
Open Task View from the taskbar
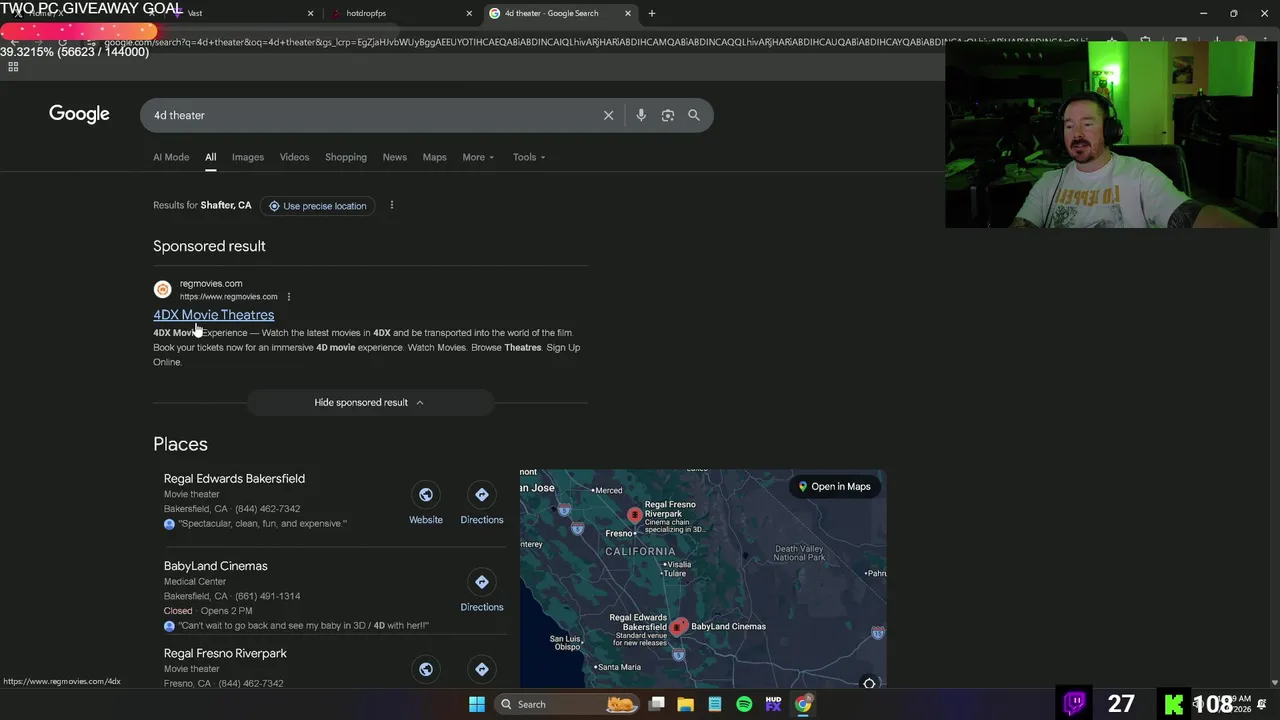(657, 704)
